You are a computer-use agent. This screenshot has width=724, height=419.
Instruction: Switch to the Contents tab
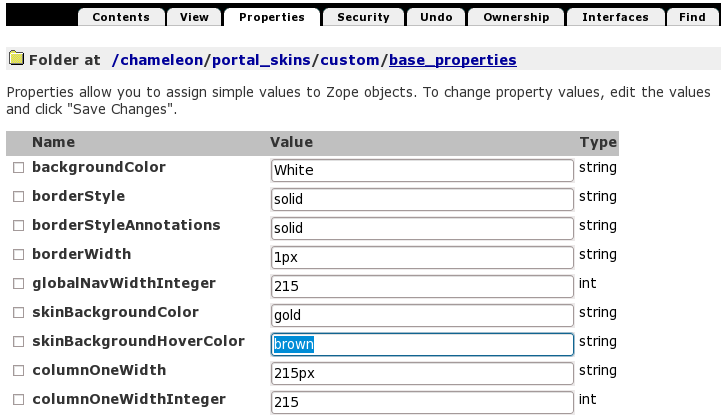(120, 17)
